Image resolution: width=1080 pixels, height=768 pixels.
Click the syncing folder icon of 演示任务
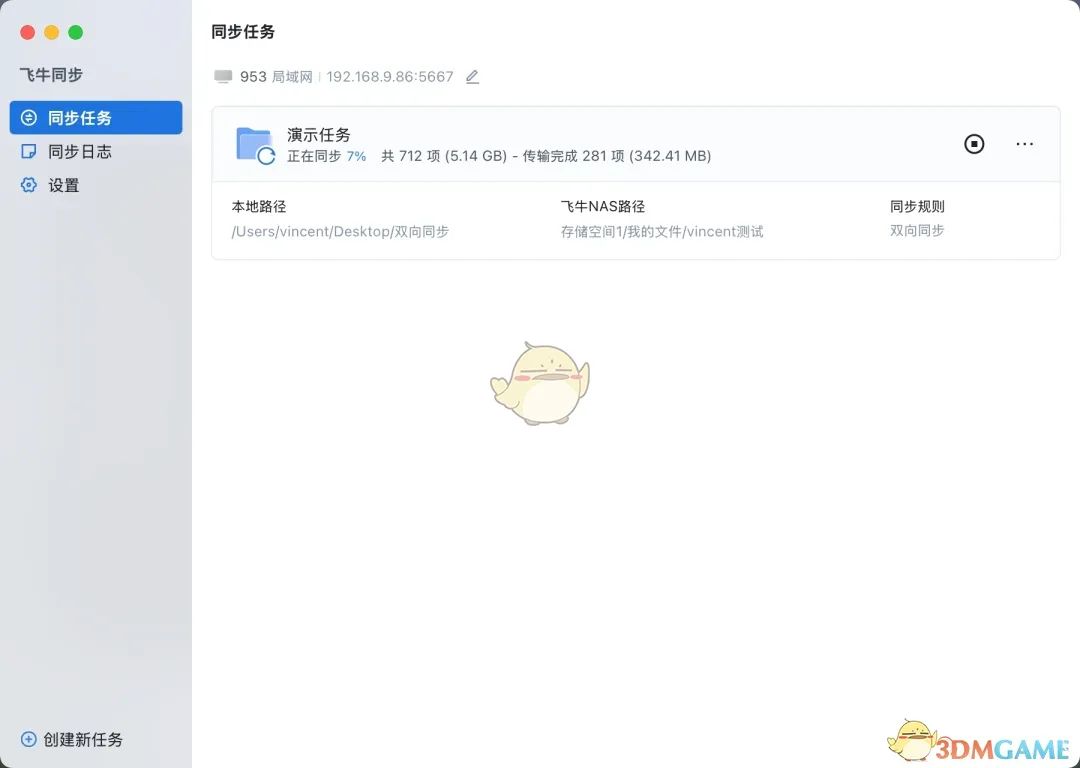pos(255,143)
